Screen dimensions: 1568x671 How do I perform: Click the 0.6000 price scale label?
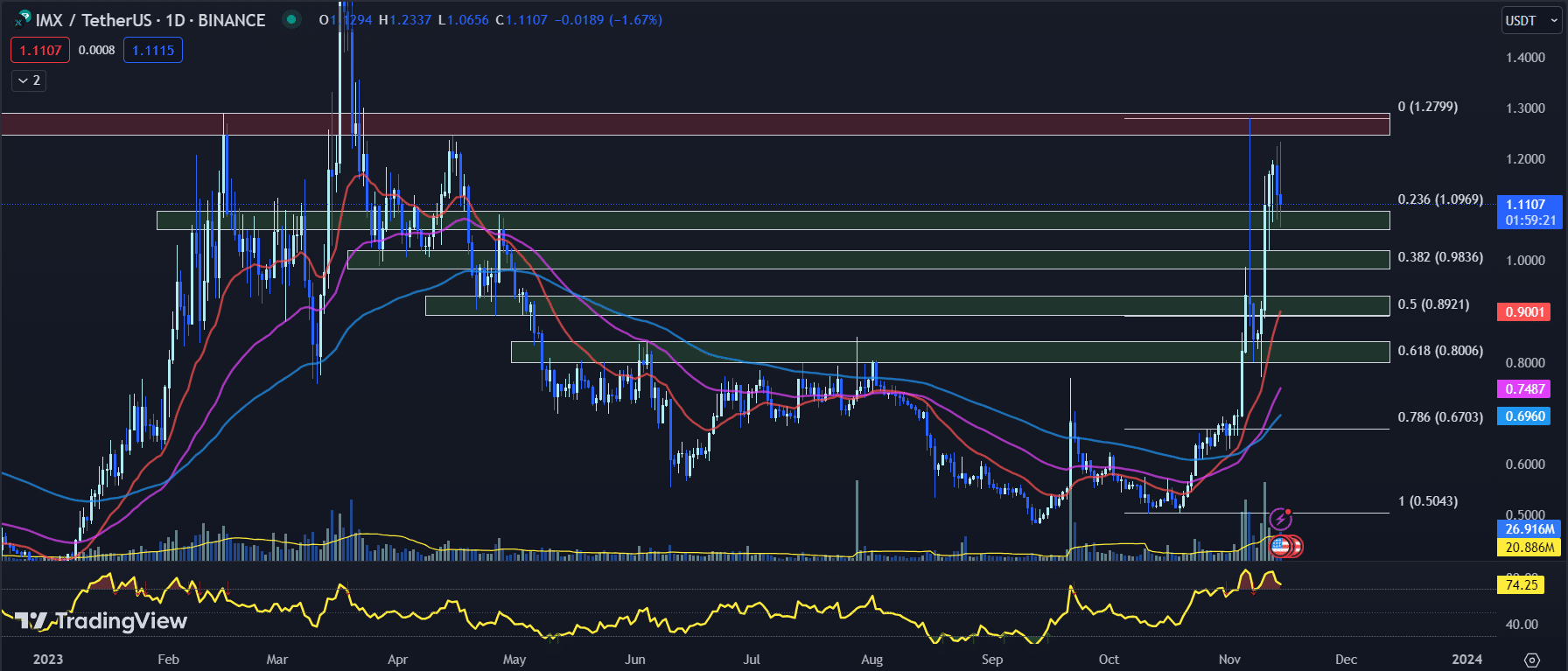click(x=1525, y=465)
